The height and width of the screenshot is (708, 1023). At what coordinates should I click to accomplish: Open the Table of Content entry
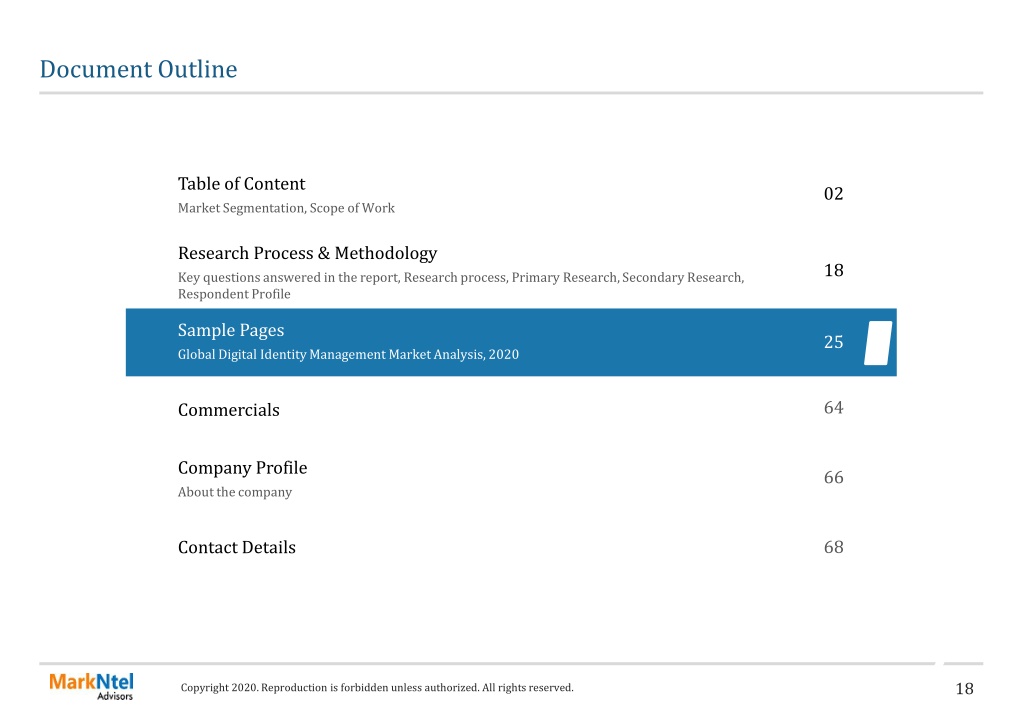241,184
